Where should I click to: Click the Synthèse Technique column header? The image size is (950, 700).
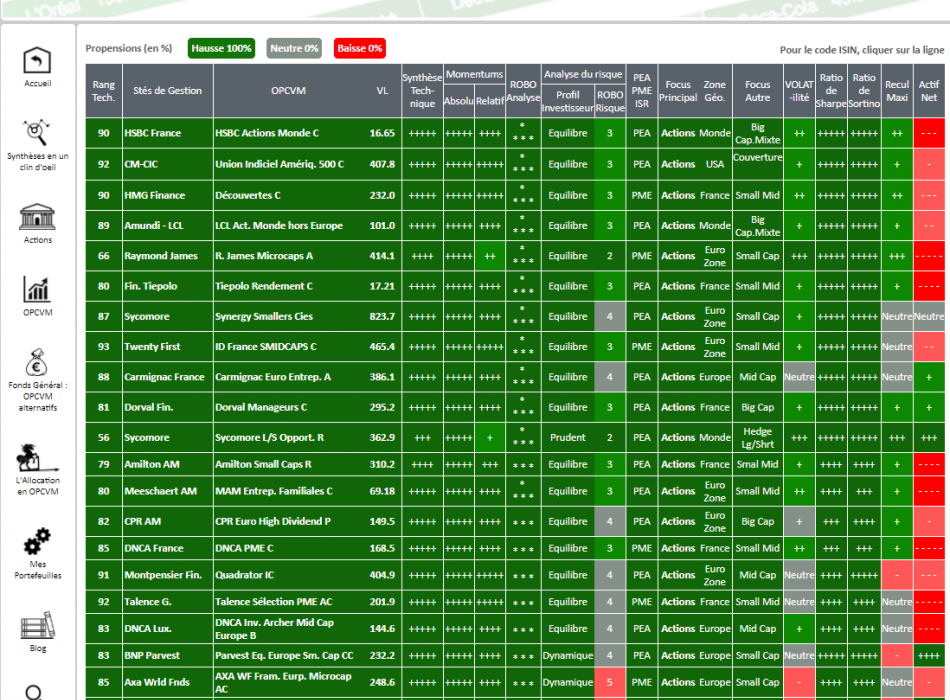422,91
